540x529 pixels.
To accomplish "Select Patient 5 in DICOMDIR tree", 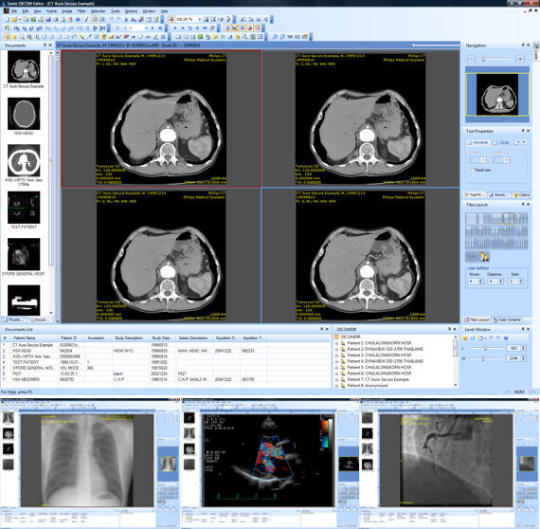I will [379, 367].
